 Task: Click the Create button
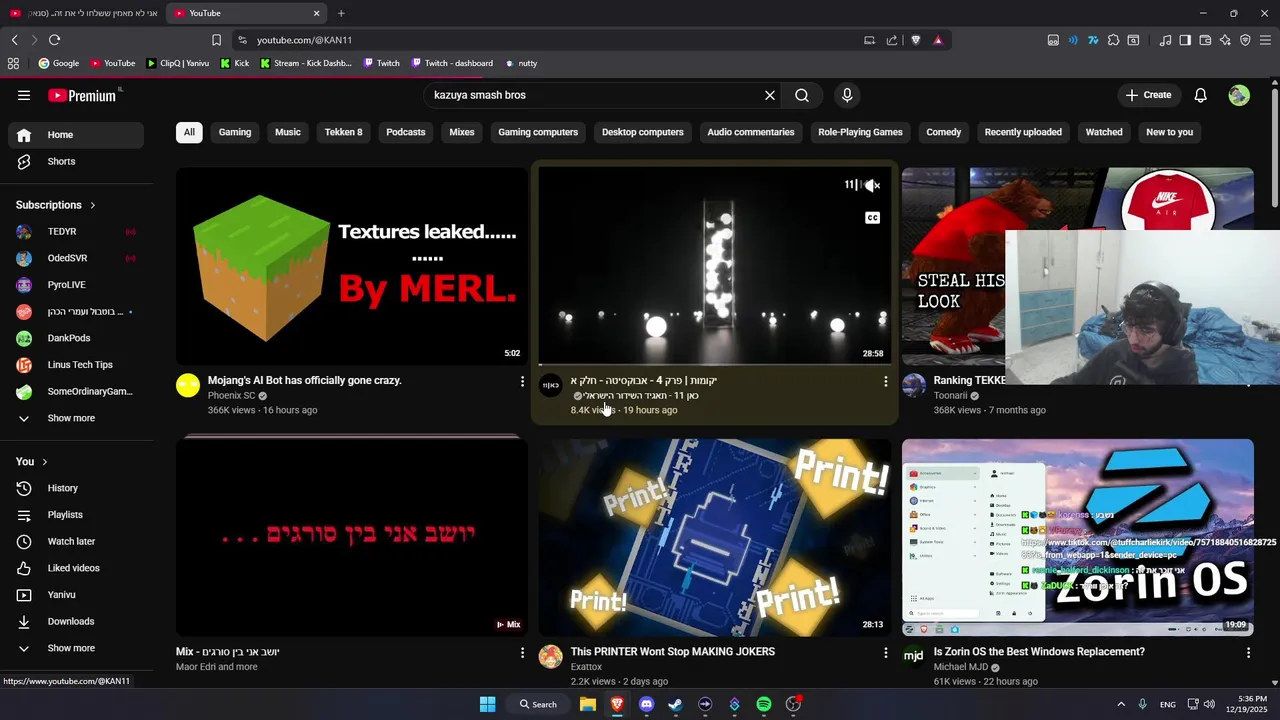(1148, 95)
